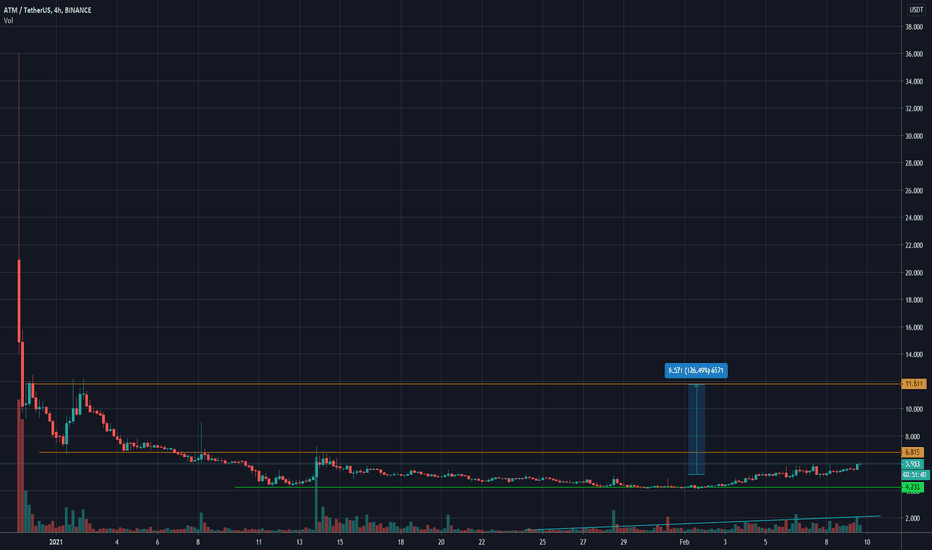Click the 15 date label on time axis
Viewport: 932px width, 550px height.
tap(339, 542)
